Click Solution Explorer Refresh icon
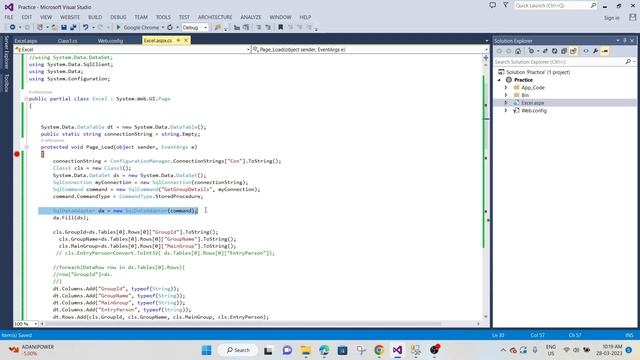The width and height of the screenshot is (640, 360). pos(554,51)
